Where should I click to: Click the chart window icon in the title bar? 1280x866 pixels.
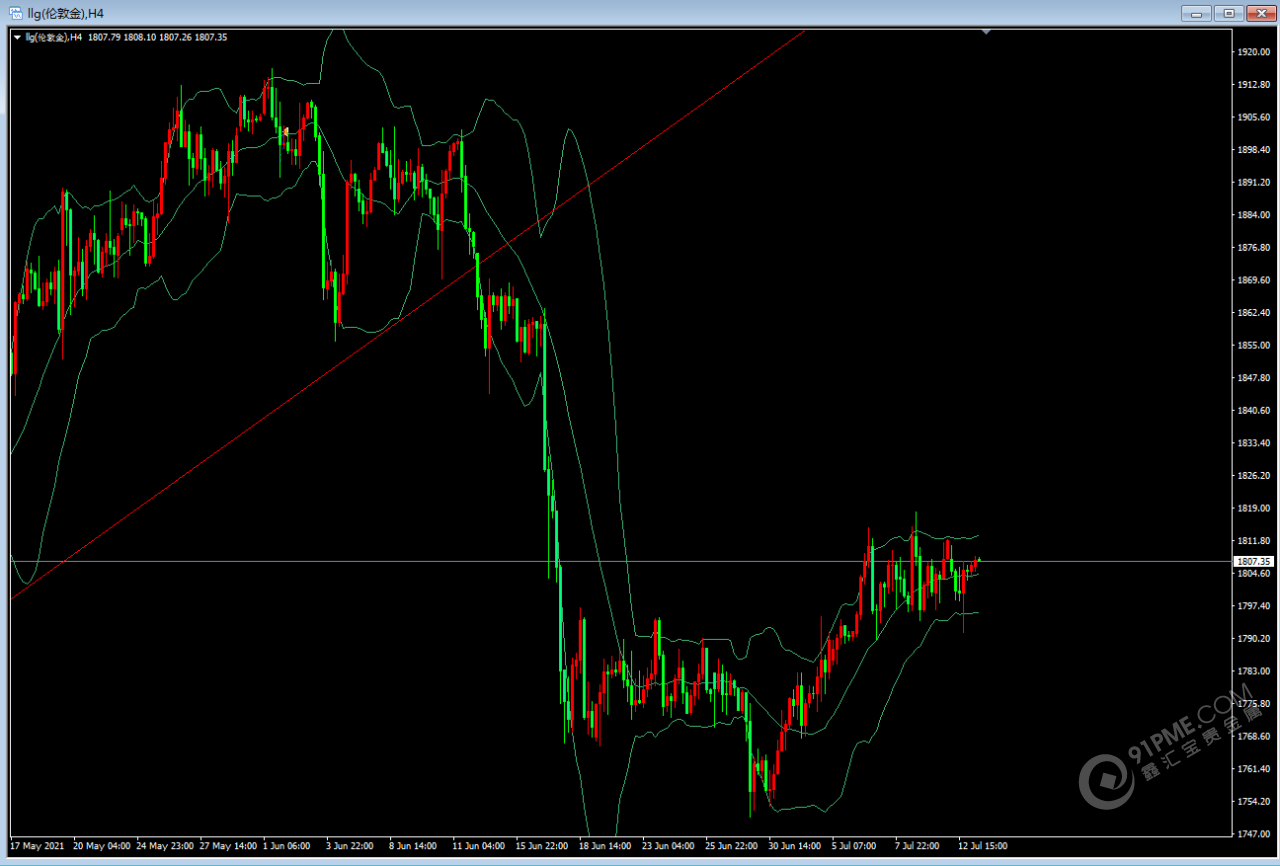click(16, 13)
